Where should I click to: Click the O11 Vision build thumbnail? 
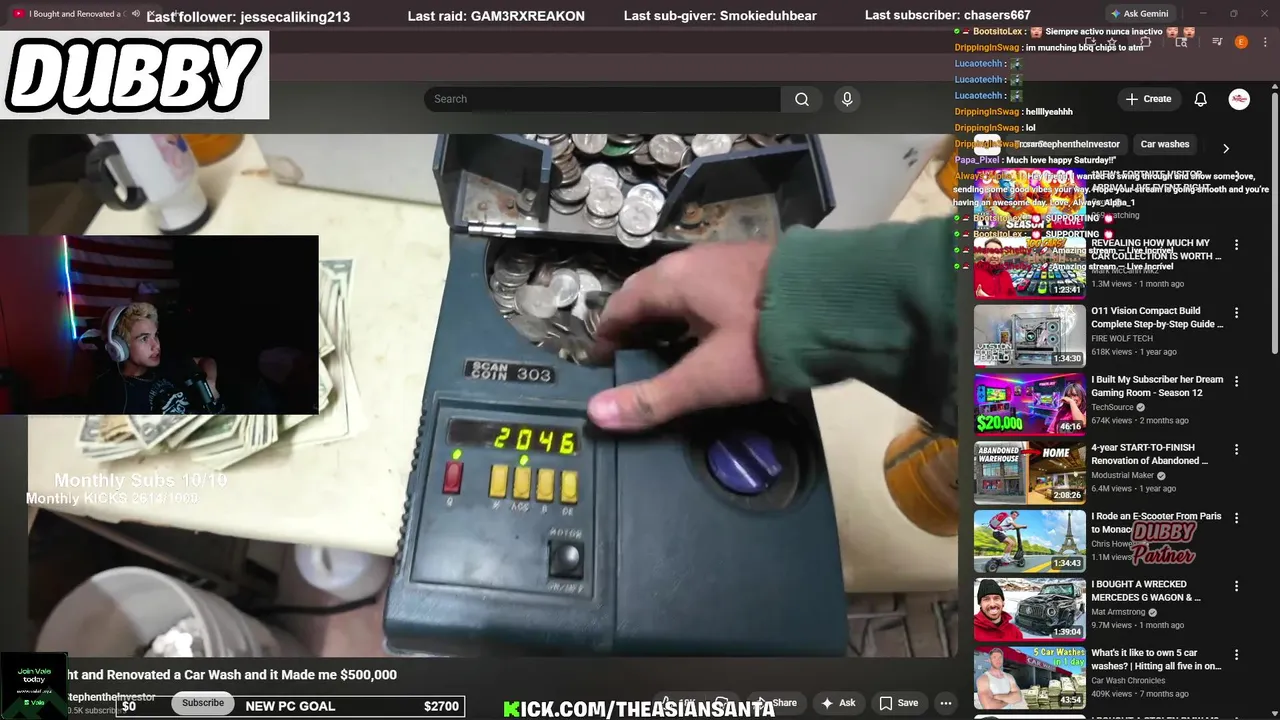1029,335
